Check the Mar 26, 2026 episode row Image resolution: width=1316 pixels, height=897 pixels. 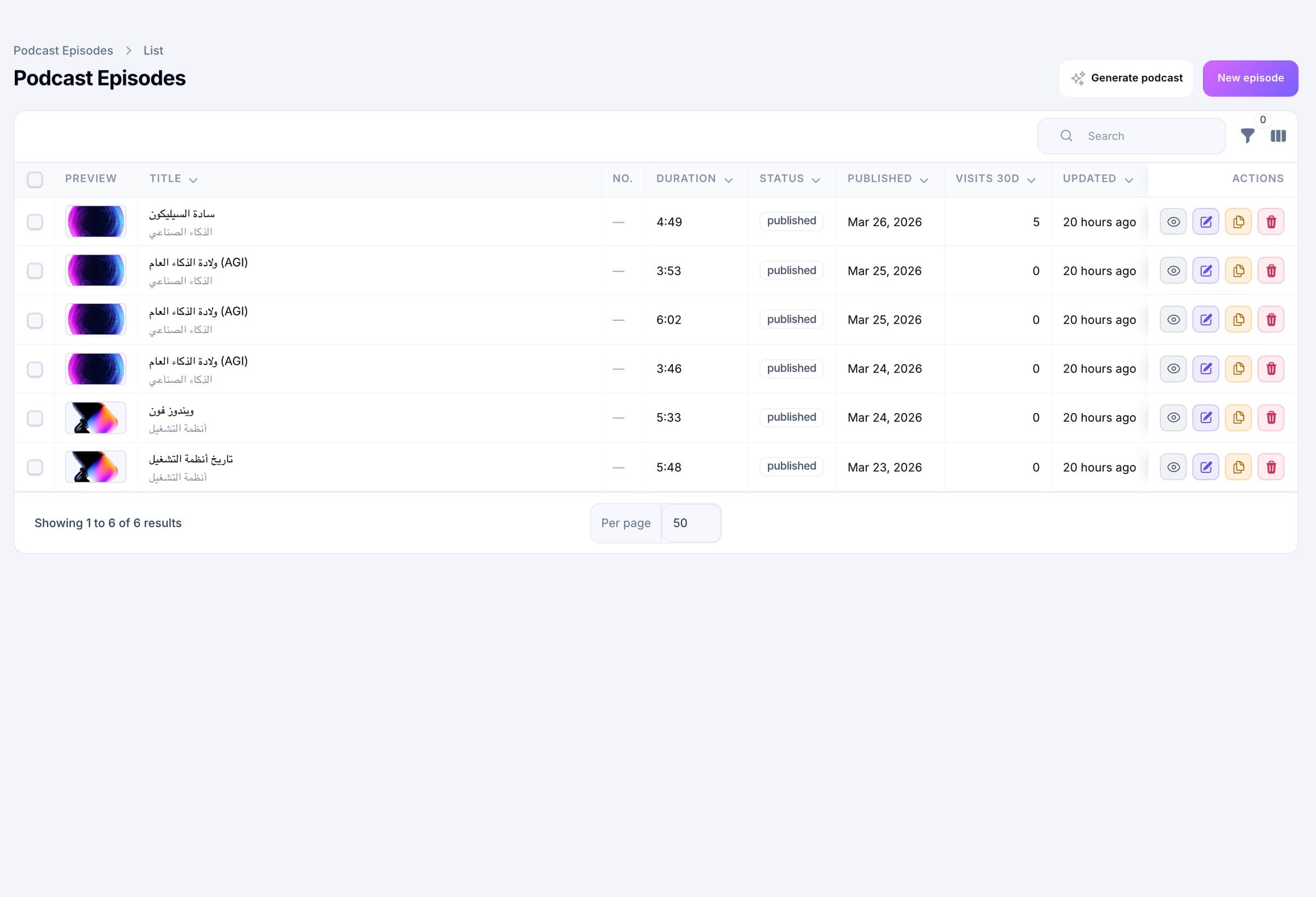tap(35, 222)
